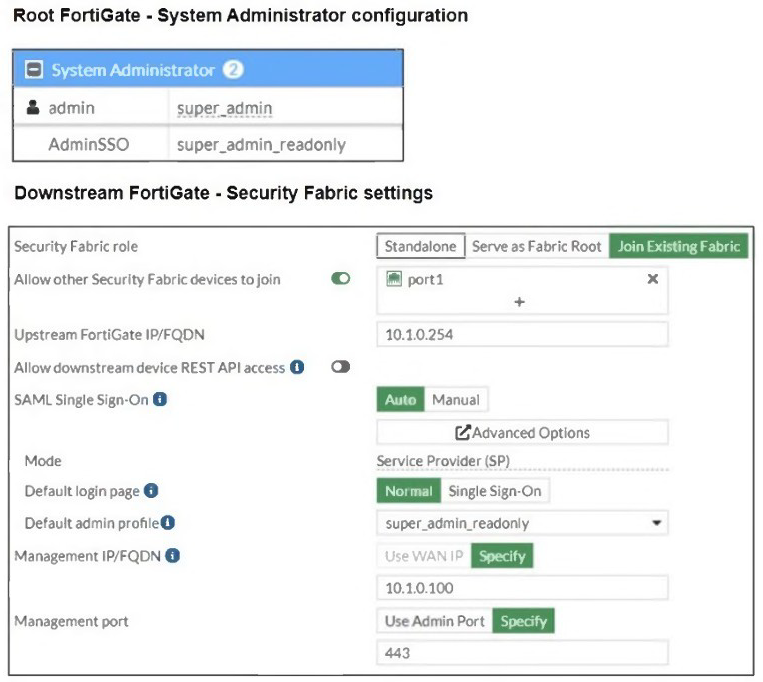Click info icon next to SAML Single Sign-On

[160, 400]
